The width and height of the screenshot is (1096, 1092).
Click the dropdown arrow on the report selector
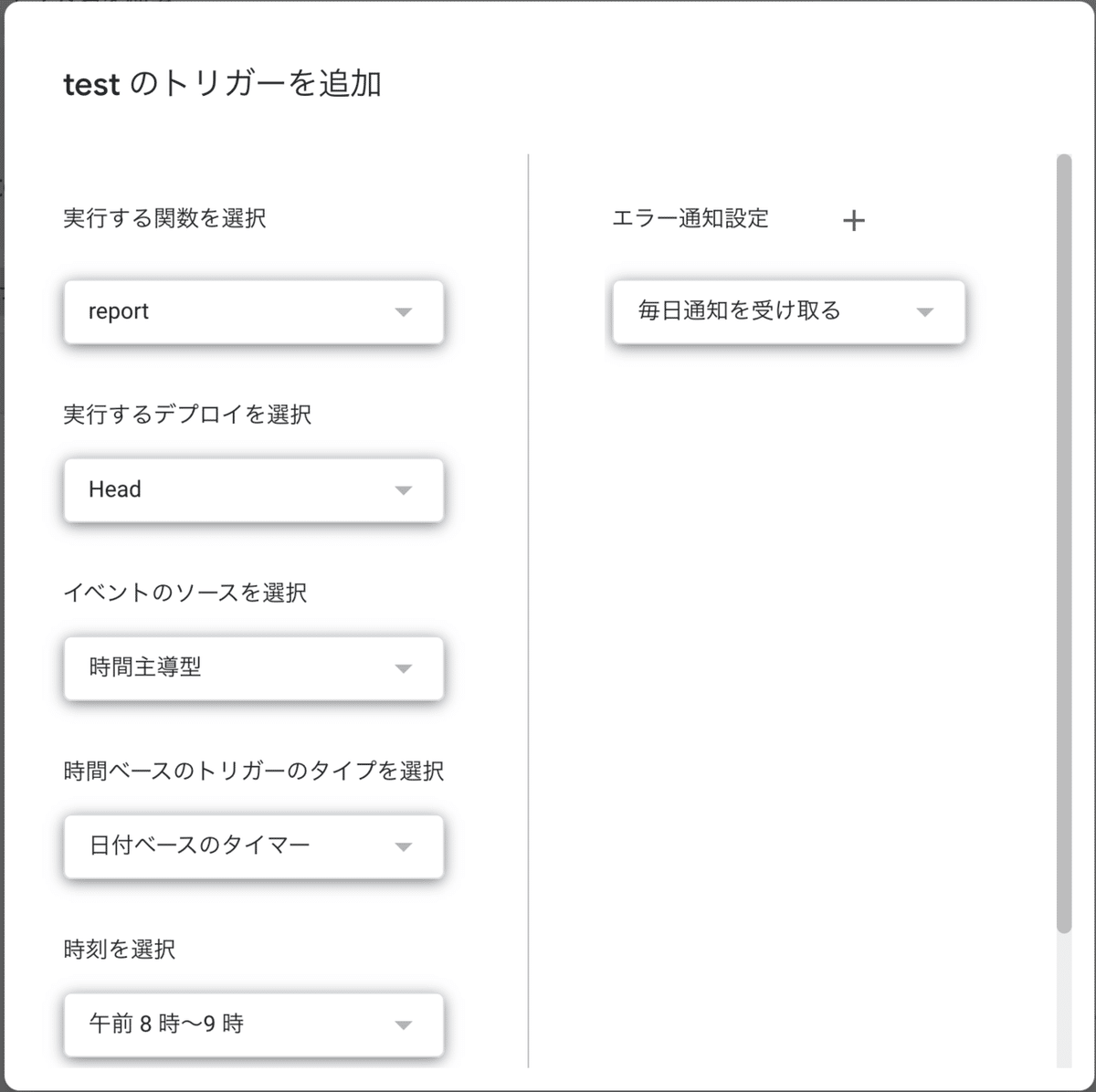(x=405, y=312)
